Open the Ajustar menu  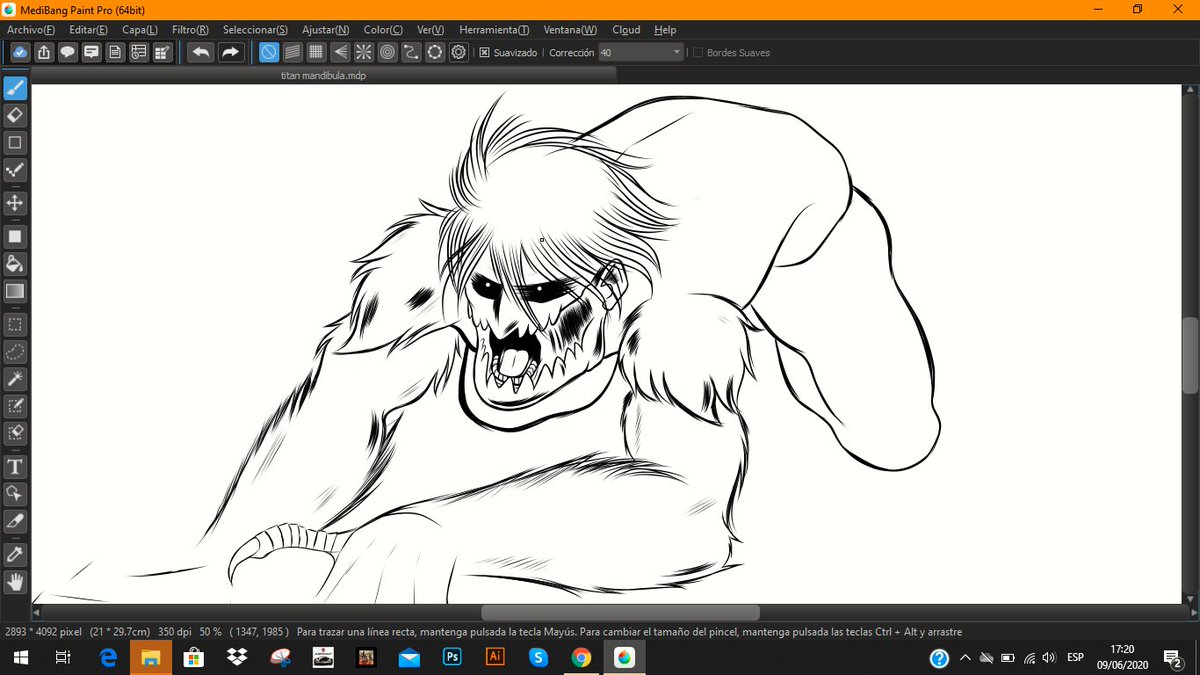[x=326, y=30]
